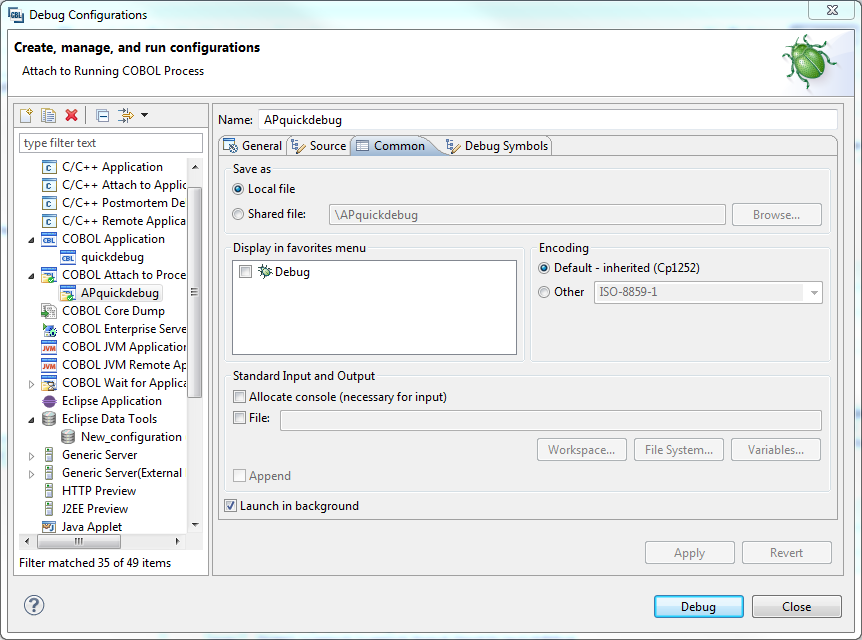Screen dimensions: 862x640
Task: Uncheck Launch in background
Action: coord(231,506)
